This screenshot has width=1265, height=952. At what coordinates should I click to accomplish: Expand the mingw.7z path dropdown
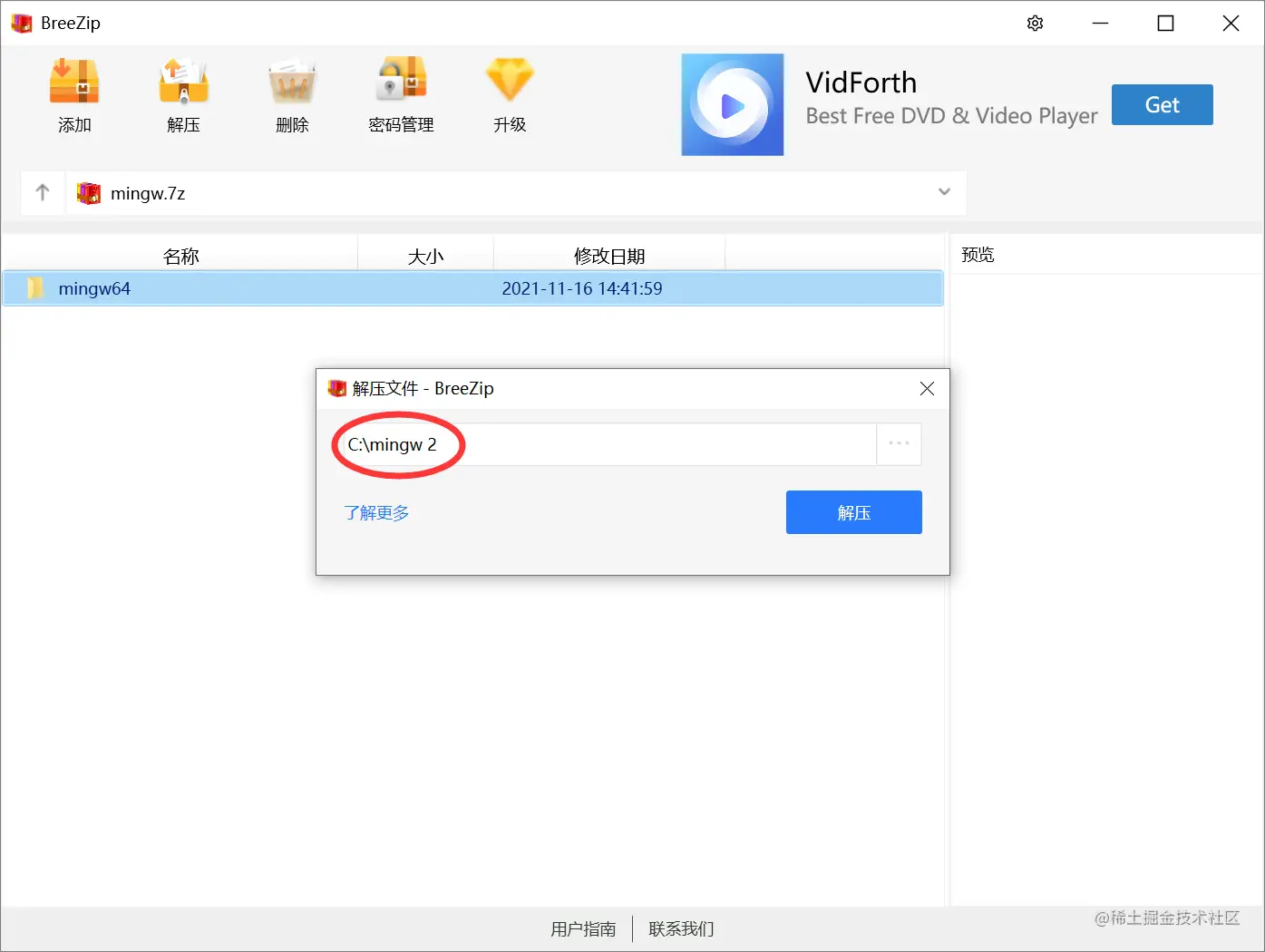[x=944, y=192]
